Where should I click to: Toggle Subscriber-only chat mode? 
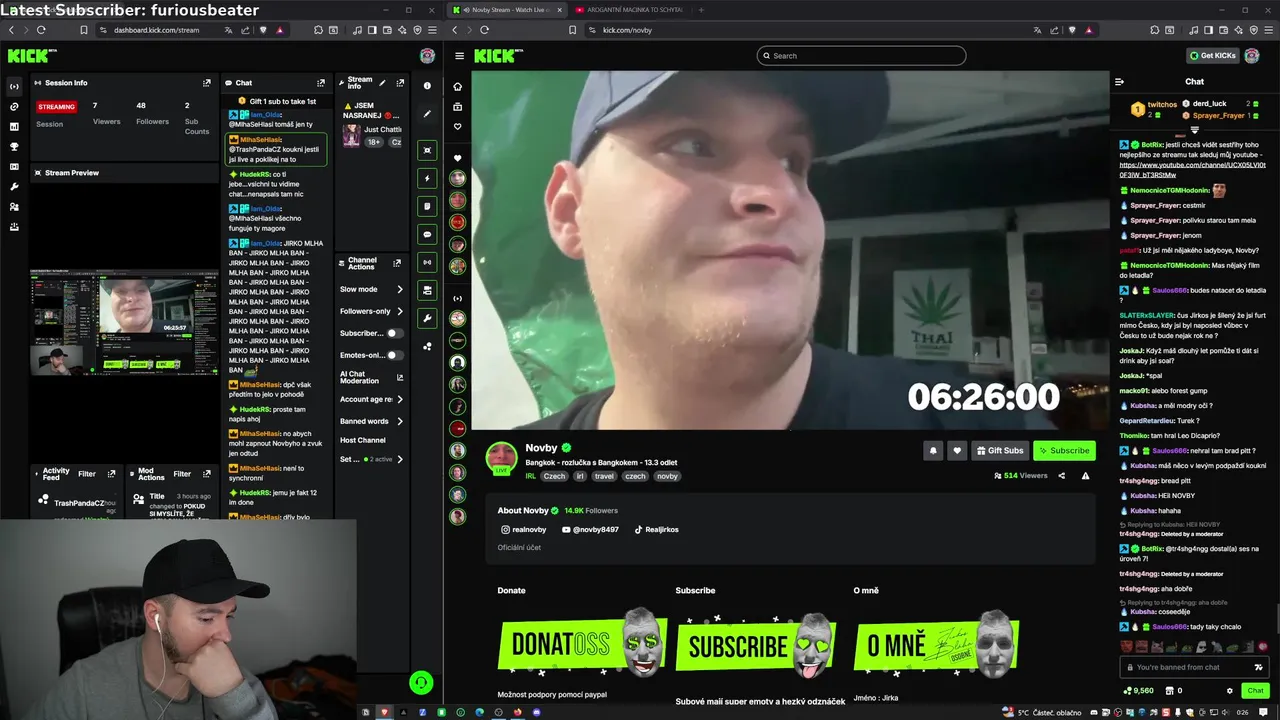coord(394,333)
